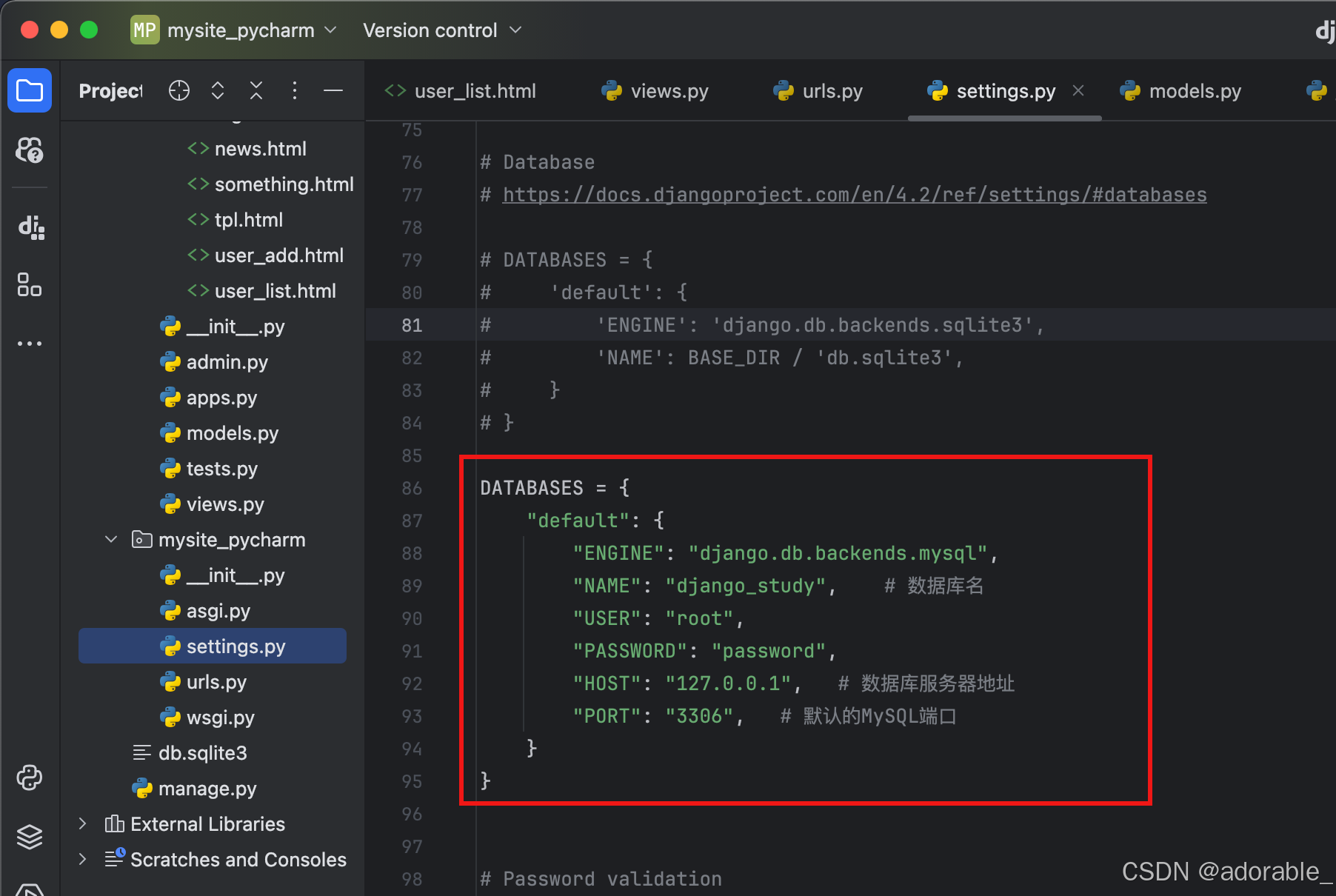Expand Scratches and Consoles node
The height and width of the screenshot is (896, 1336).
click(x=83, y=859)
